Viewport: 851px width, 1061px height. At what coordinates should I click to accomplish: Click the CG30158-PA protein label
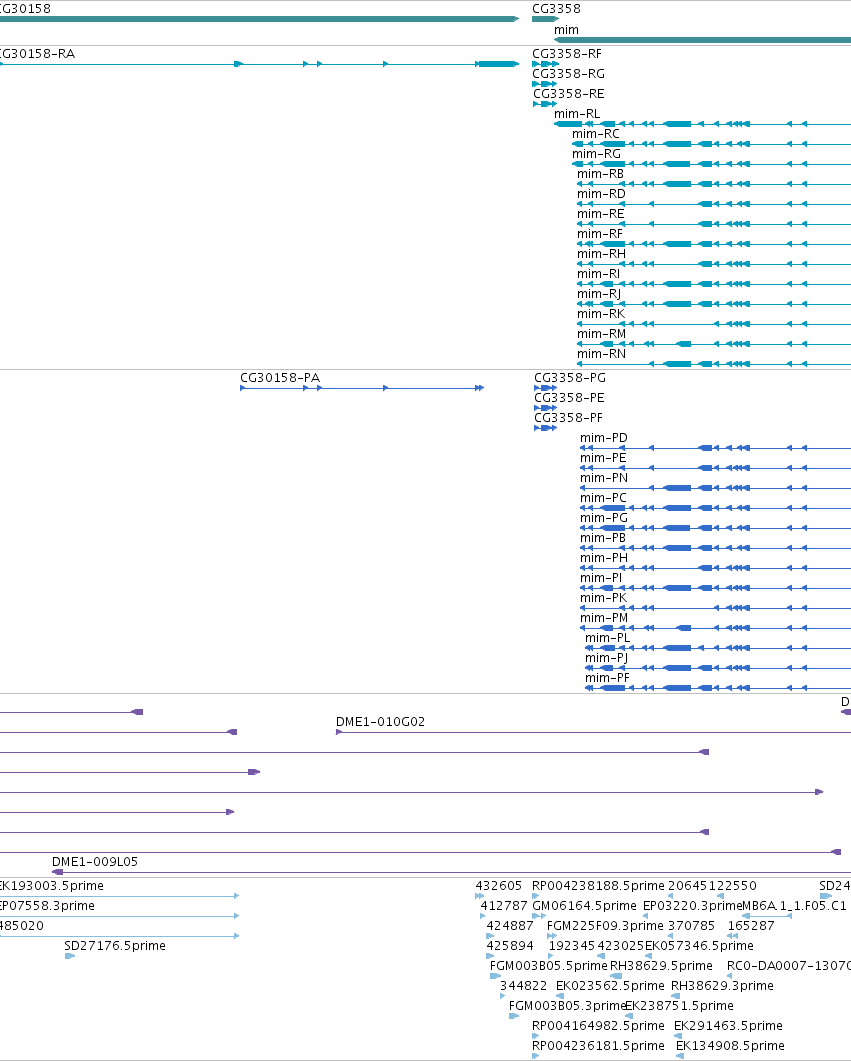[x=280, y=378]
